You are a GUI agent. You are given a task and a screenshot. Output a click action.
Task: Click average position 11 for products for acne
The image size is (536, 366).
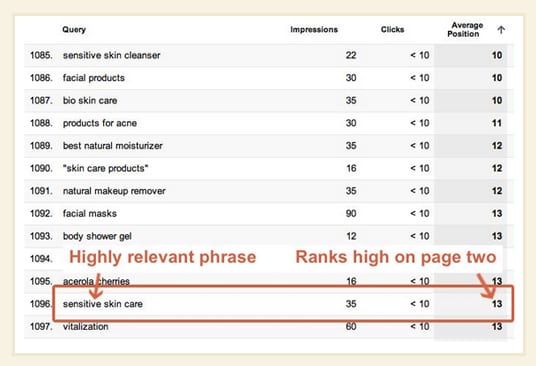(497, 123)
